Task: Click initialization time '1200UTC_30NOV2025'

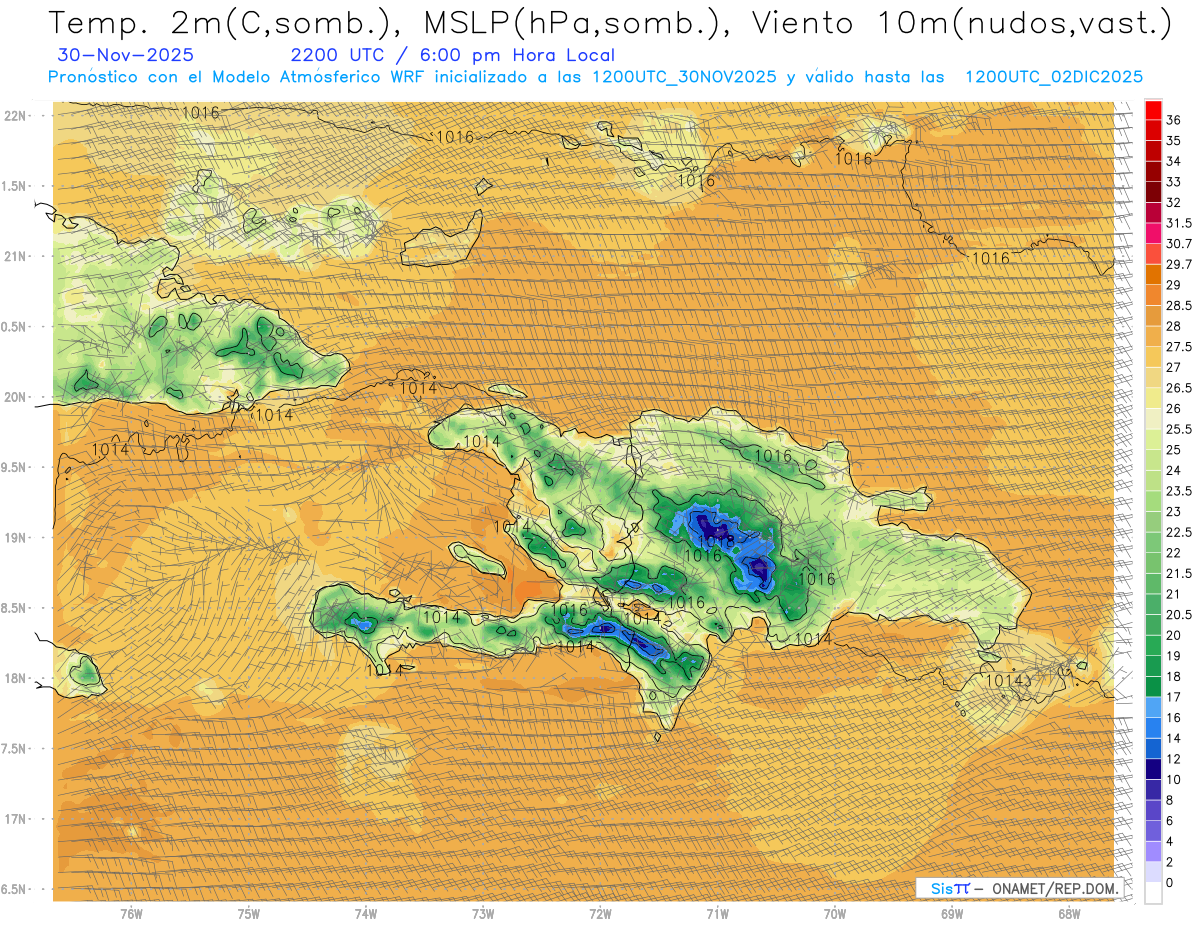Action: tap(684, 77)
